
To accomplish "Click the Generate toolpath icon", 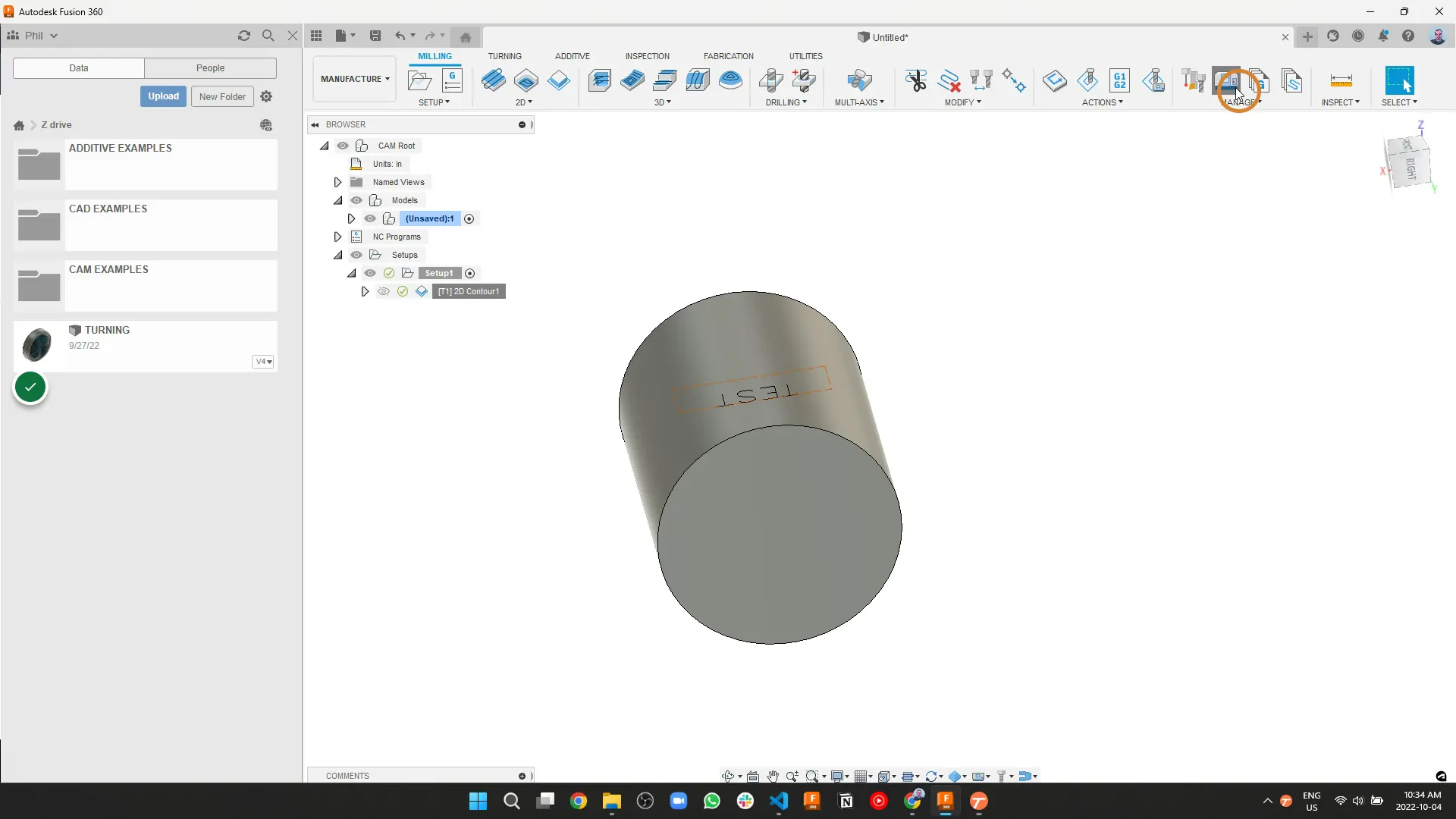I will pyautogui.click(x=1054, y=80).
